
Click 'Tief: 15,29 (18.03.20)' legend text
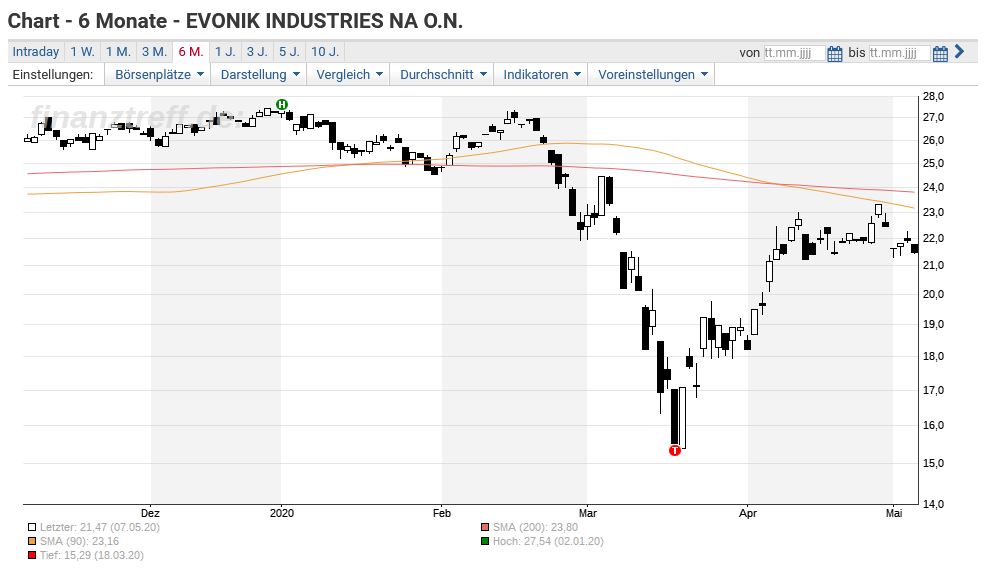pos(91,555)
